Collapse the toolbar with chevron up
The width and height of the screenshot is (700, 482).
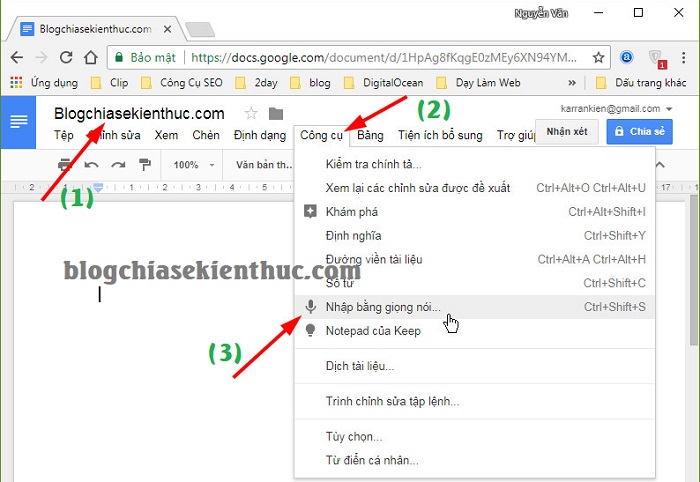pyautogui.click(x=660, y=165)
